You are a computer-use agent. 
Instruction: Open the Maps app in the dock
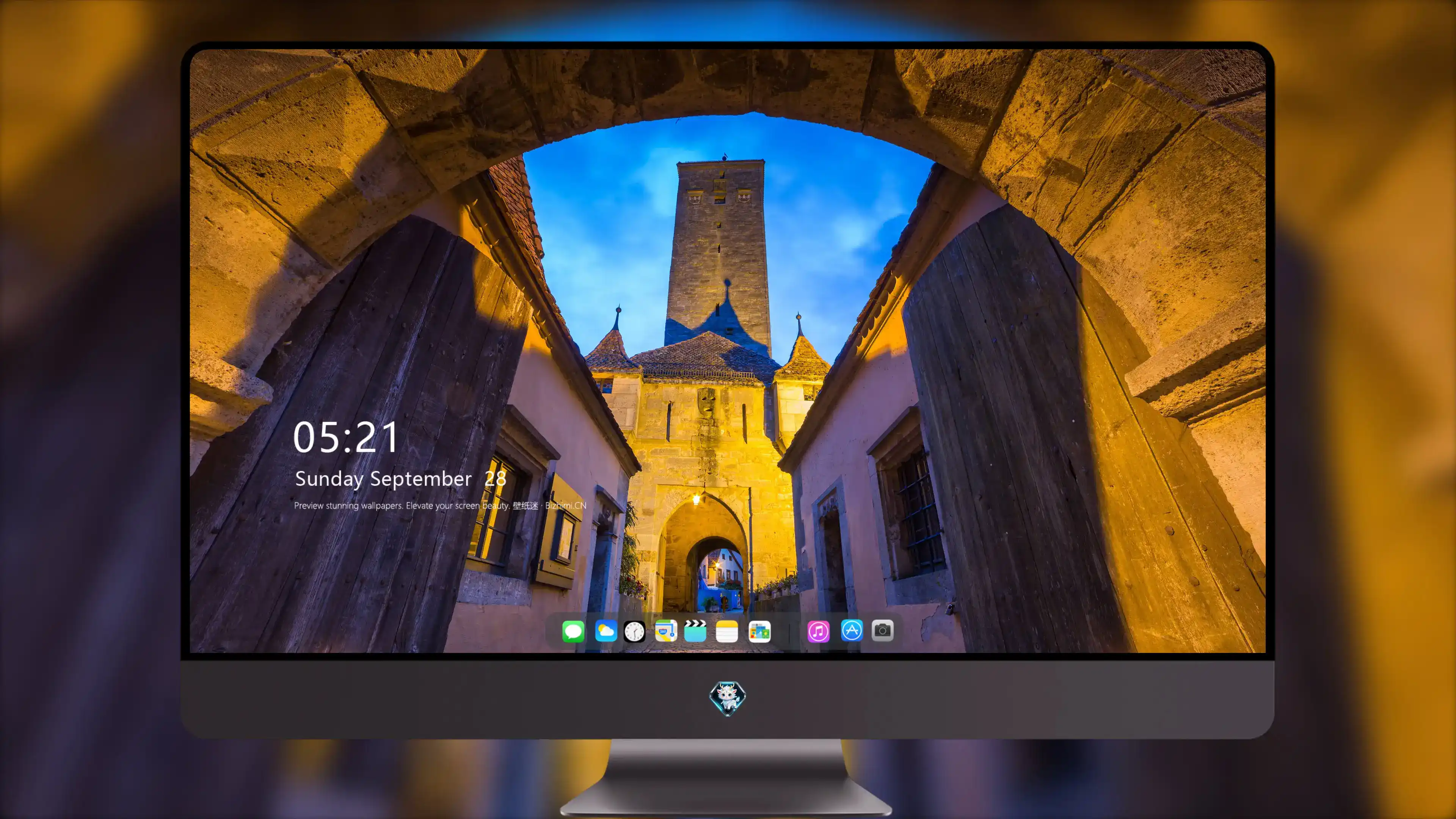(666, 631)
